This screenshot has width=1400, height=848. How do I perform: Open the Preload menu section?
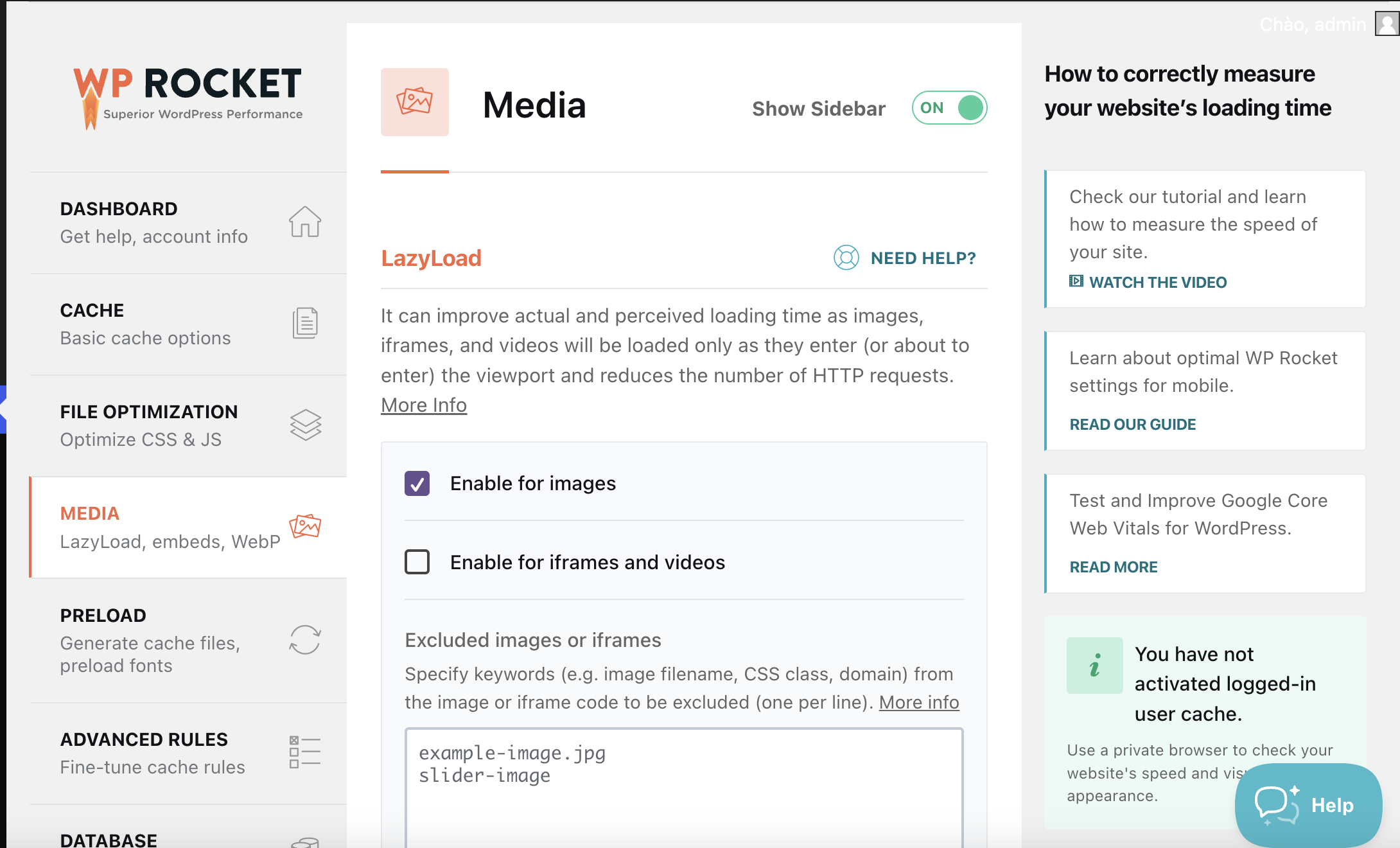point(188,640)
